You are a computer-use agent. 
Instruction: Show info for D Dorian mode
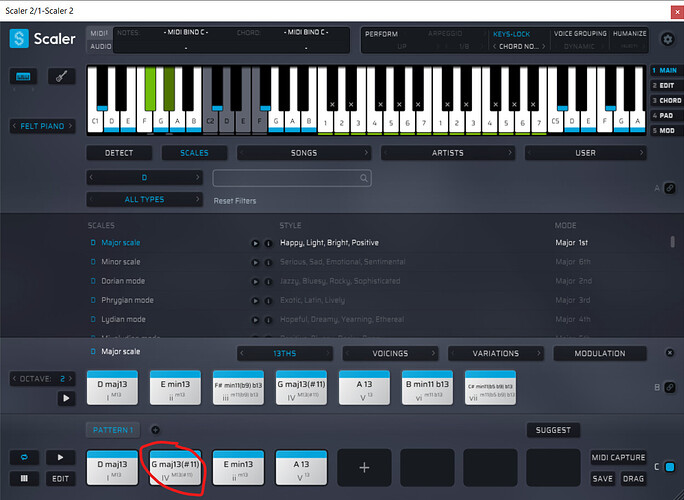pyautogui.click(x=268, y=281)
